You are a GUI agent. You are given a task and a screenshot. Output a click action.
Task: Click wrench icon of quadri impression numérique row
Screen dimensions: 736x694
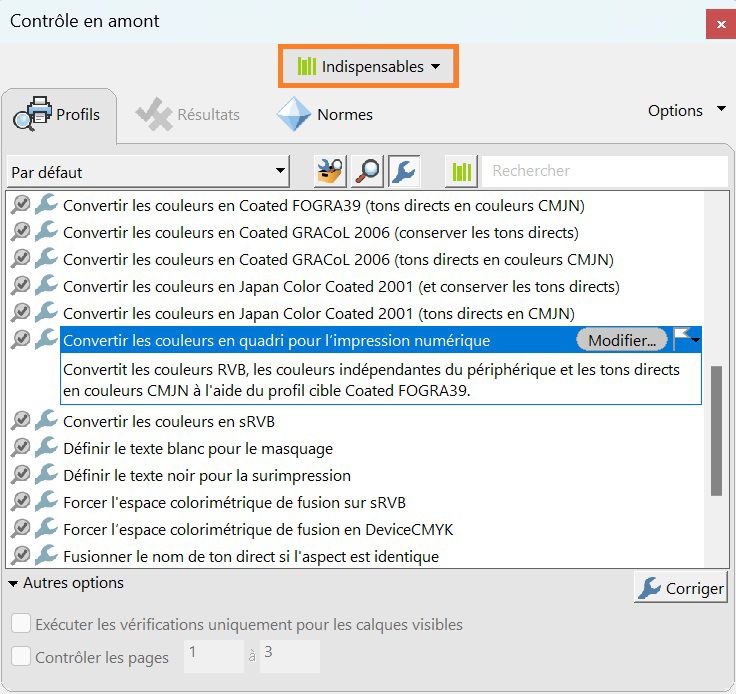pos(46,339)
